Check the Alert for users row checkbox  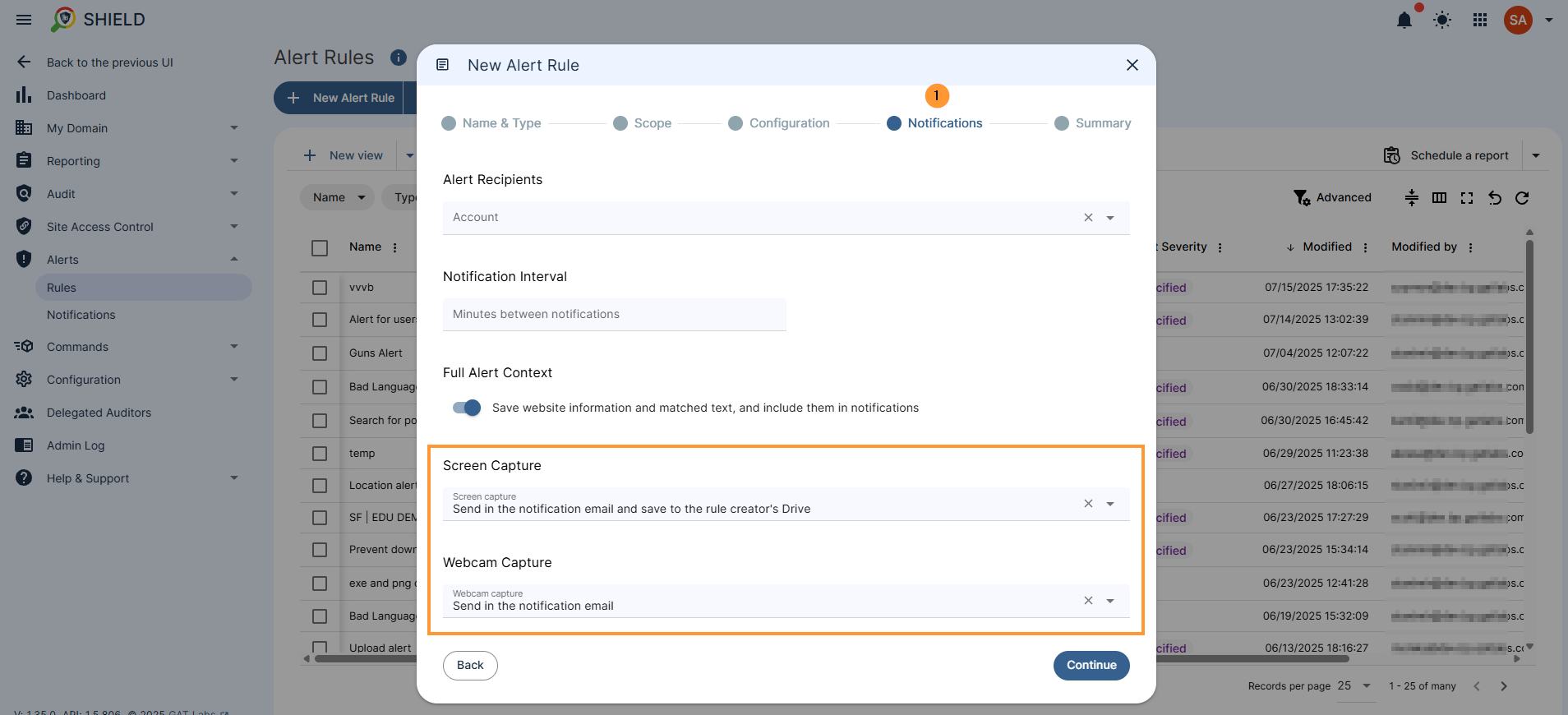(x=320, y=320)
